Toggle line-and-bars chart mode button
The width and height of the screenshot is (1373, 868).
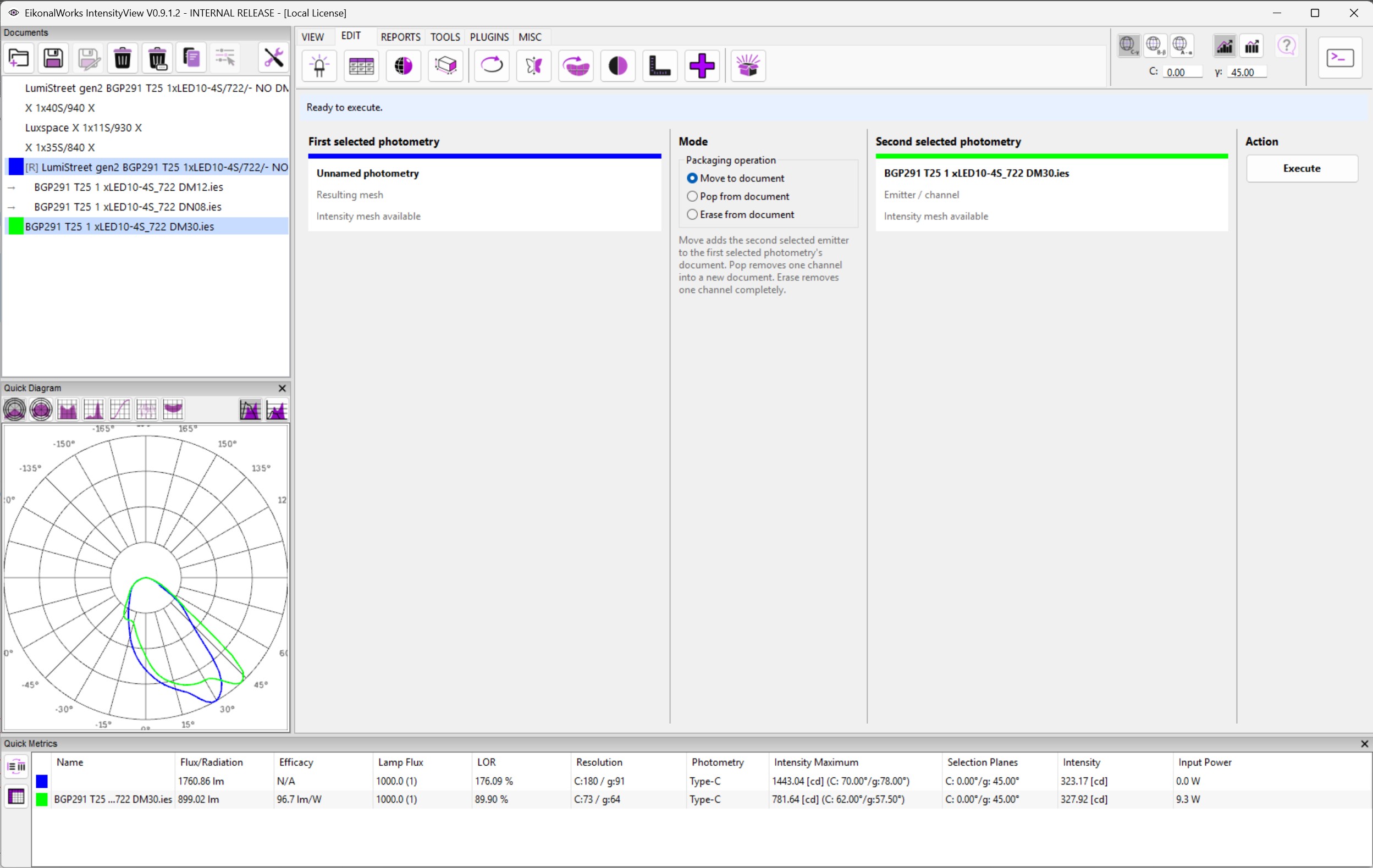point(1225,46)
